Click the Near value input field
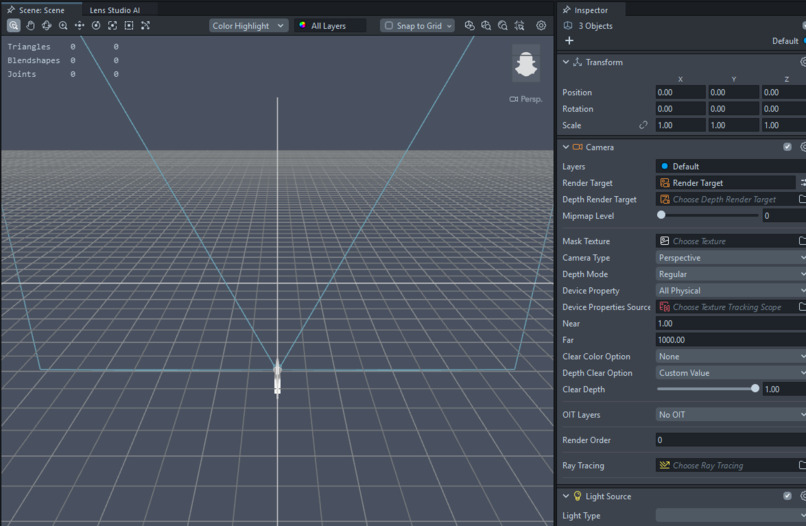Viewport: 806px width, 526px height. (x=730, y=323)
